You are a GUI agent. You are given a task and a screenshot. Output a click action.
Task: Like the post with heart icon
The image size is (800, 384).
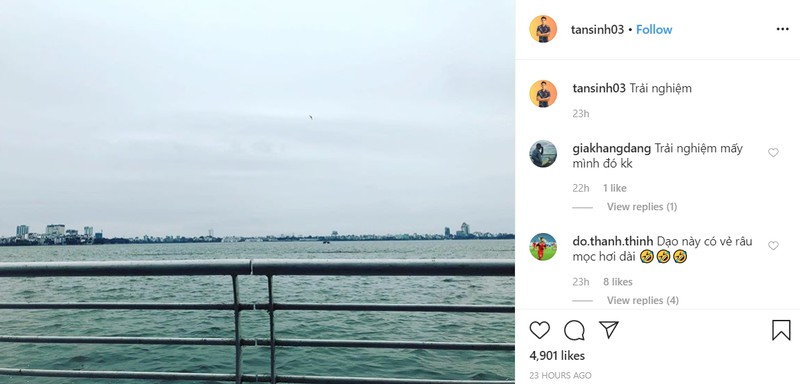539,330
